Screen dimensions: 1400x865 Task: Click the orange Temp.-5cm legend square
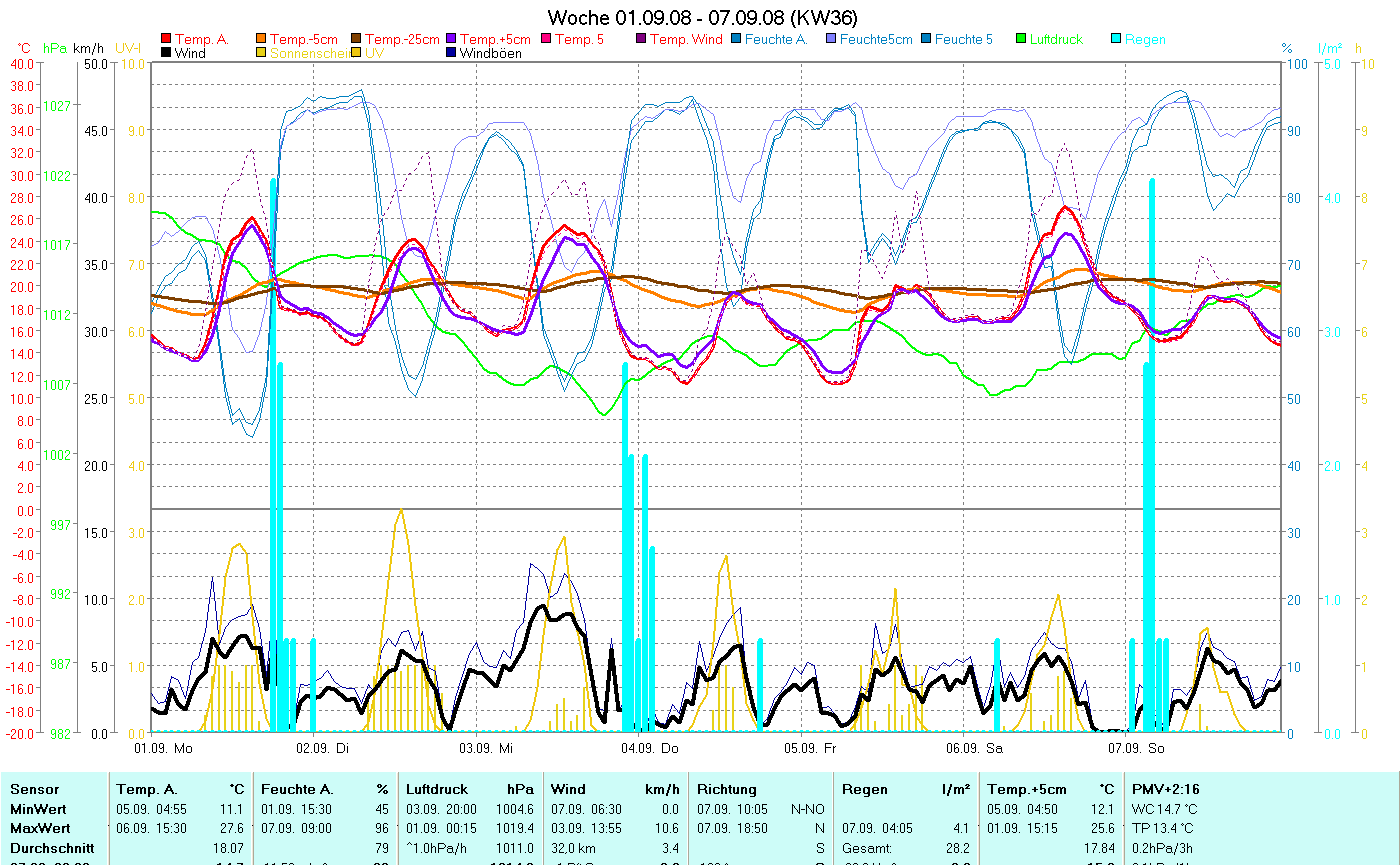262,40
